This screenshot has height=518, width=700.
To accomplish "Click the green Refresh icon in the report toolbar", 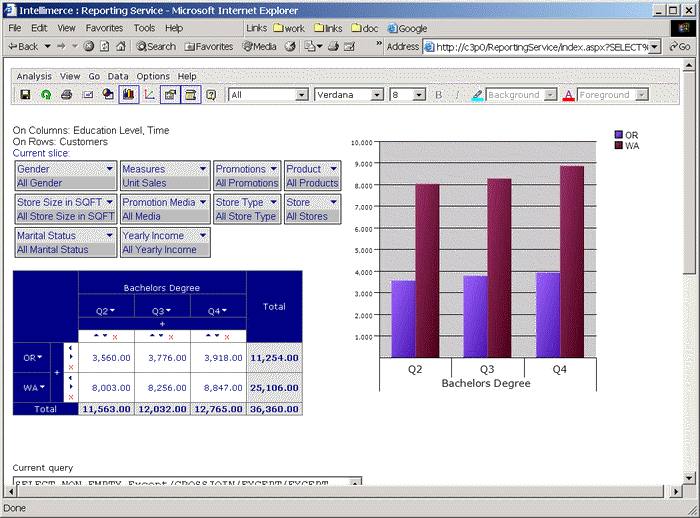I will (46, 94).
